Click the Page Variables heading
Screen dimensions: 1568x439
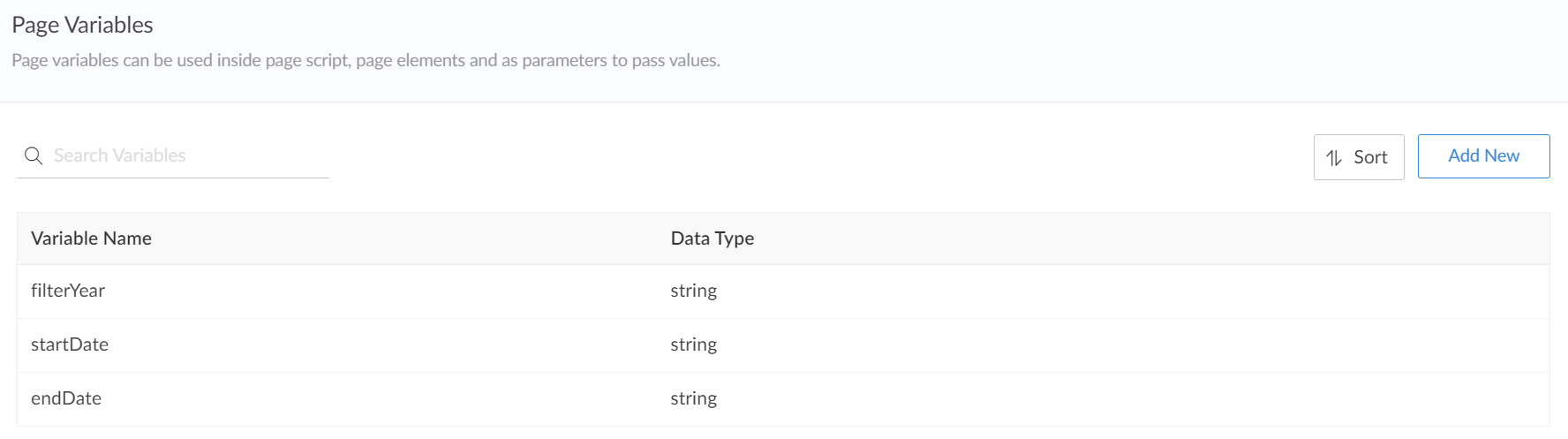point(82,26)
